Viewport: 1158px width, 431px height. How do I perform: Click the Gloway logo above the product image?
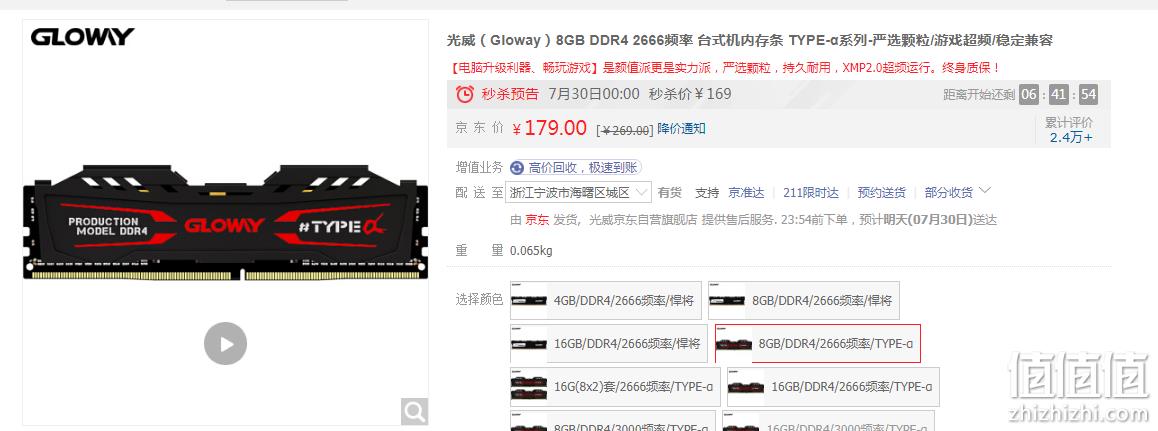[x=82, y=36]
